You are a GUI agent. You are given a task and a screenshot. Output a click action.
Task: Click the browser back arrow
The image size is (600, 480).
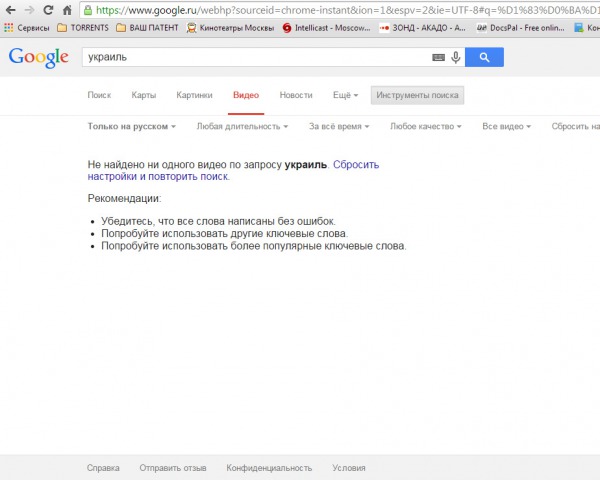(x=11, y=10)
